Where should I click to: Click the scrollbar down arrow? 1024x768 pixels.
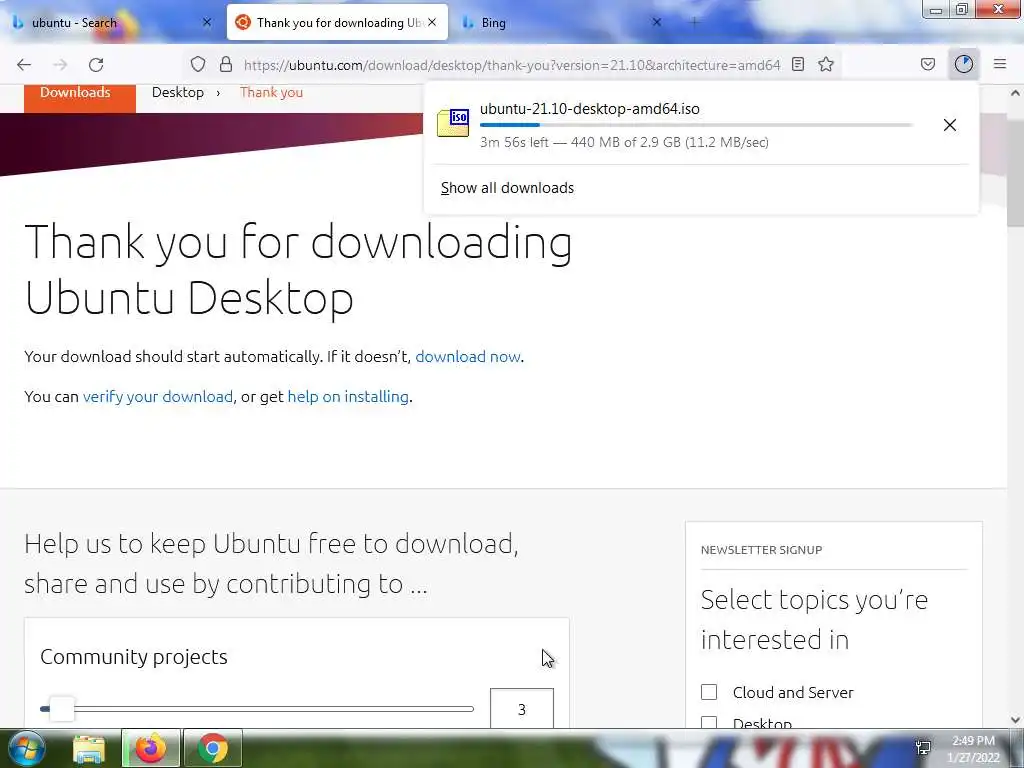click(1015, 720)
